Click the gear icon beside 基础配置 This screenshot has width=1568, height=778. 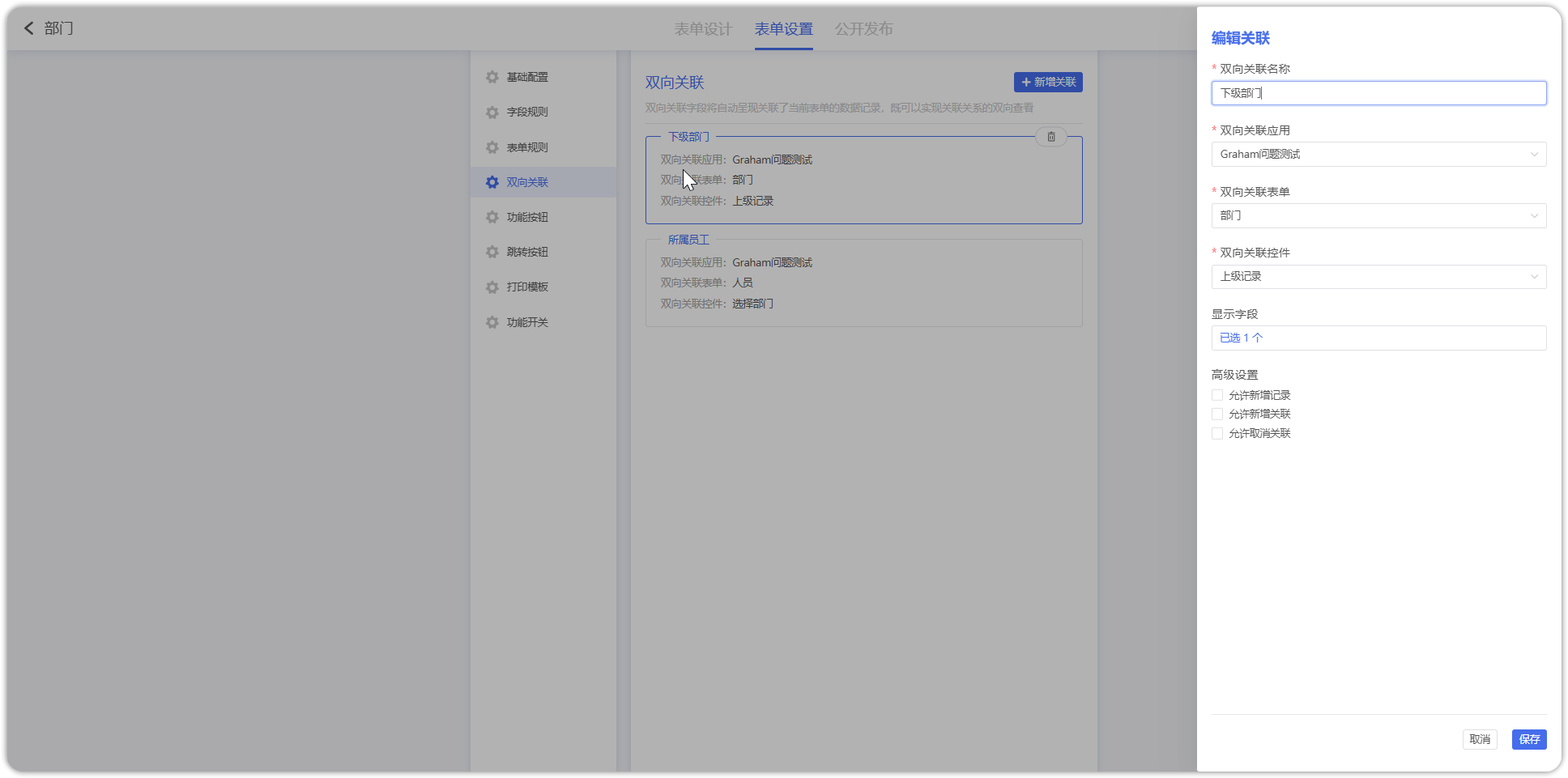tap(492, 77)
